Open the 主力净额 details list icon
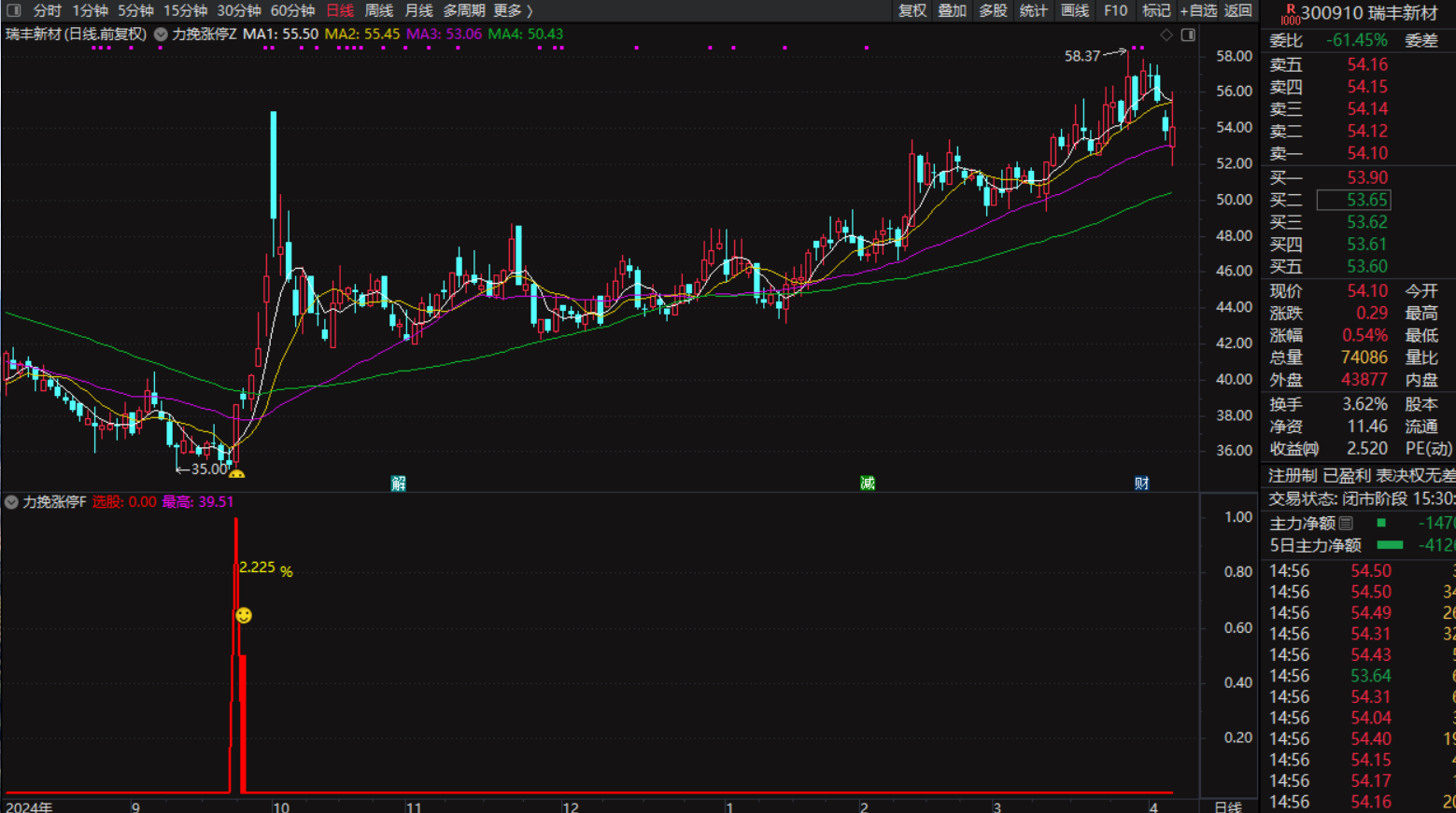 click(1346, 523)
